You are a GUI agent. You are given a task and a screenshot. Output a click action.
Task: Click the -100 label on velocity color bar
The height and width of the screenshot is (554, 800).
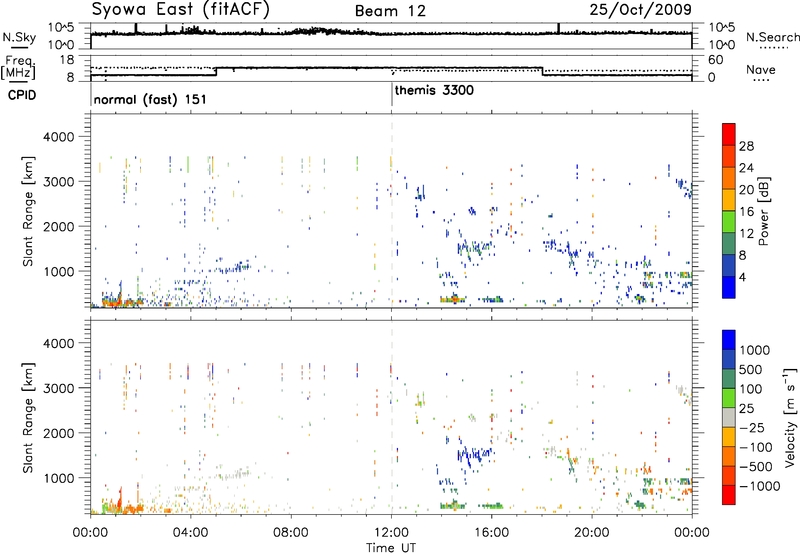[756, 447]
